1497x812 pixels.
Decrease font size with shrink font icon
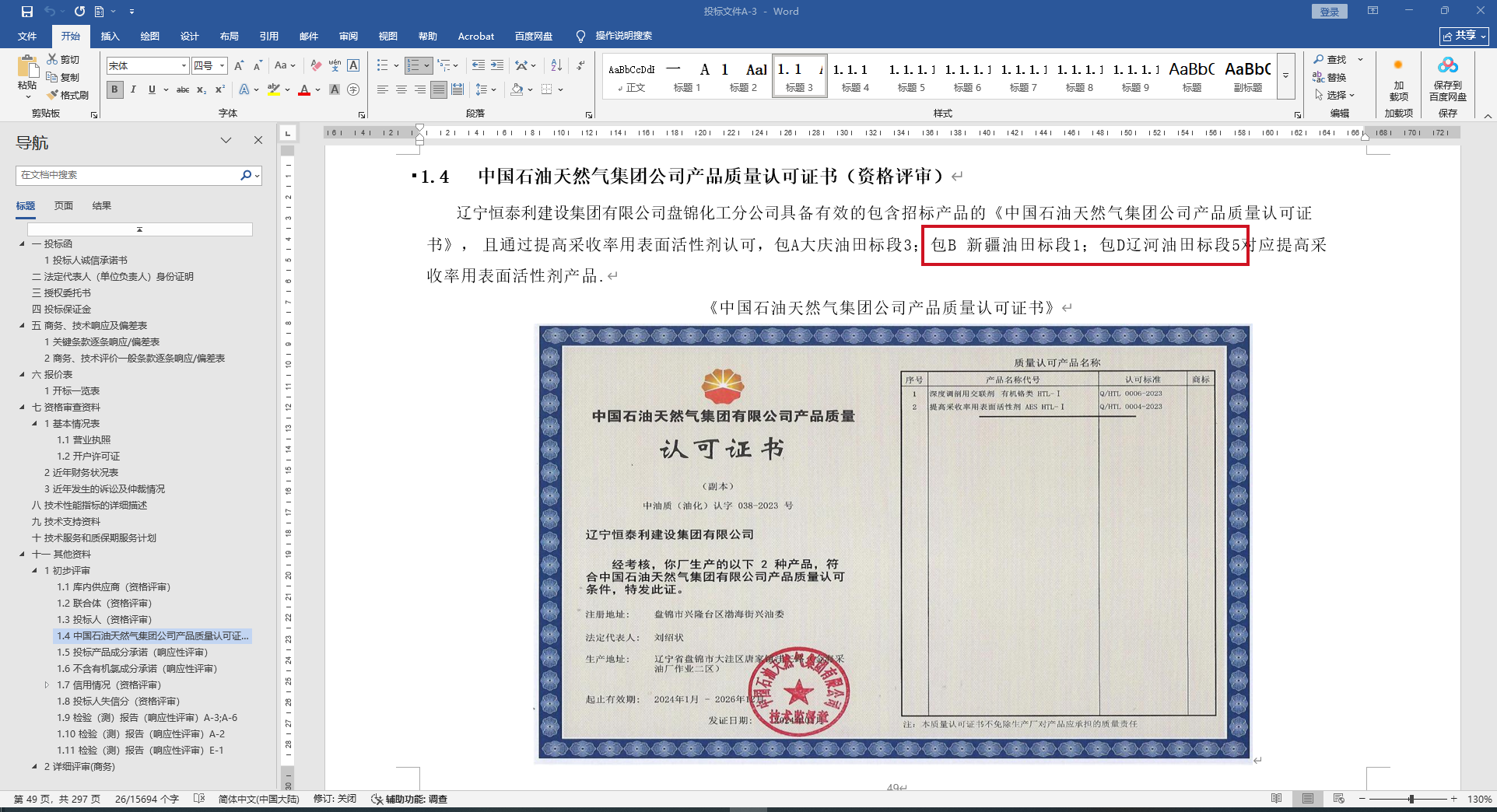coord(256,66)
